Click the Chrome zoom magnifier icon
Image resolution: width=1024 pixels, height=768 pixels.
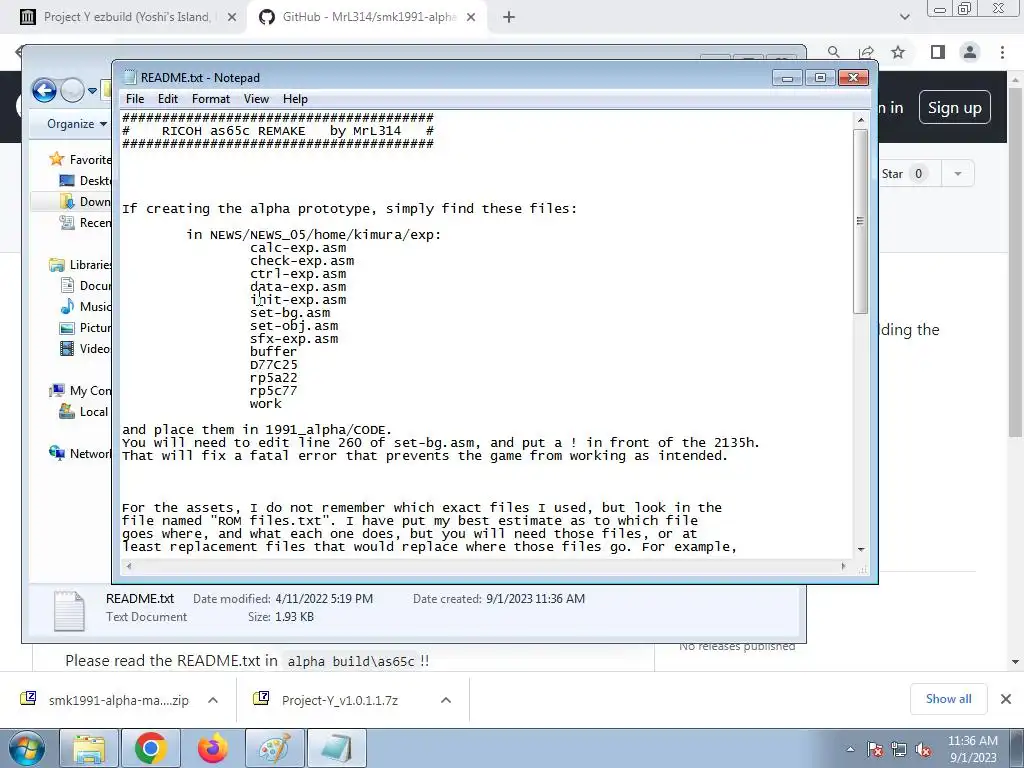pyautogui.click(x=833, y=52)
